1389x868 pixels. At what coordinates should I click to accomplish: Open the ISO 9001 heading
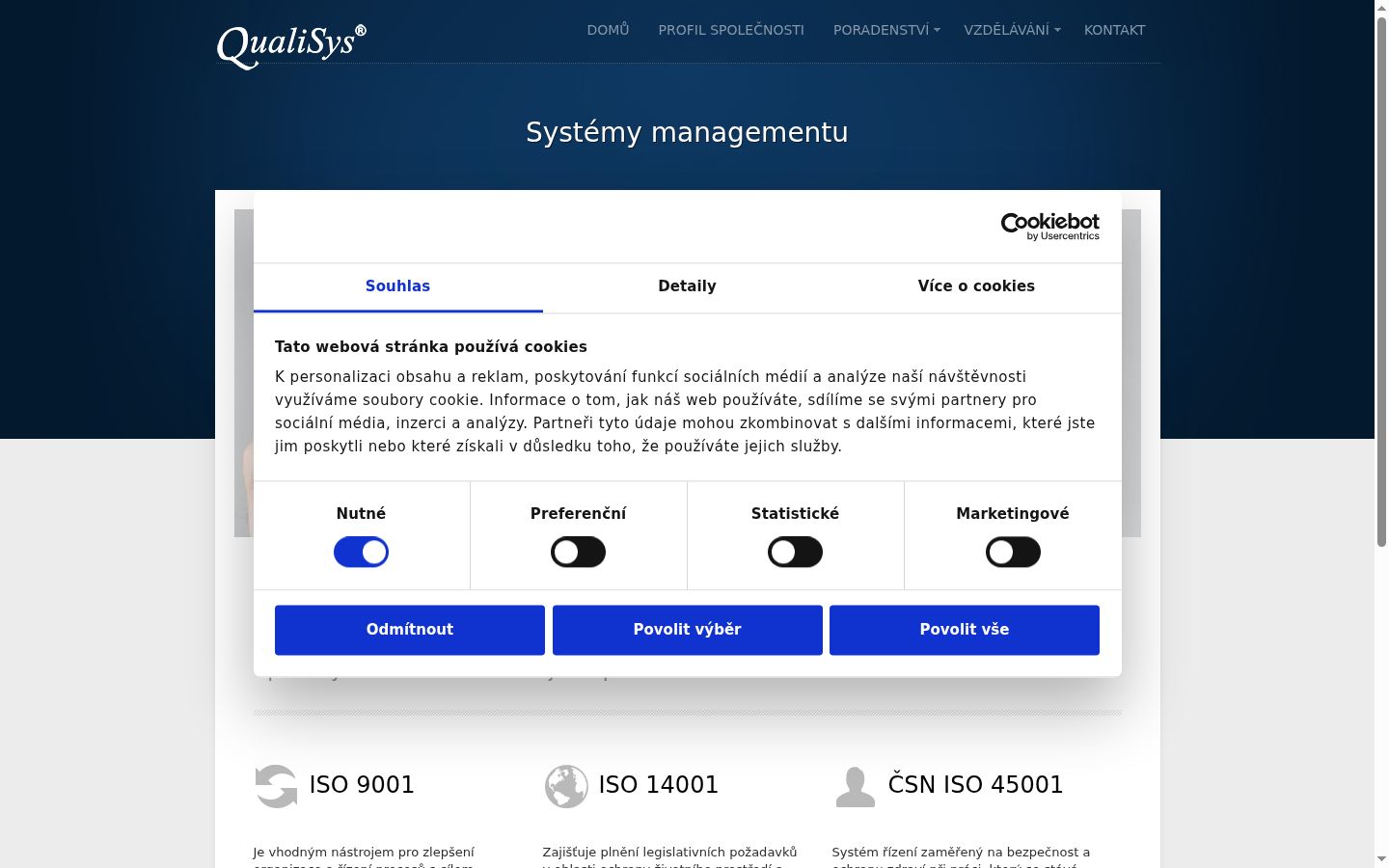coord(362,785)
